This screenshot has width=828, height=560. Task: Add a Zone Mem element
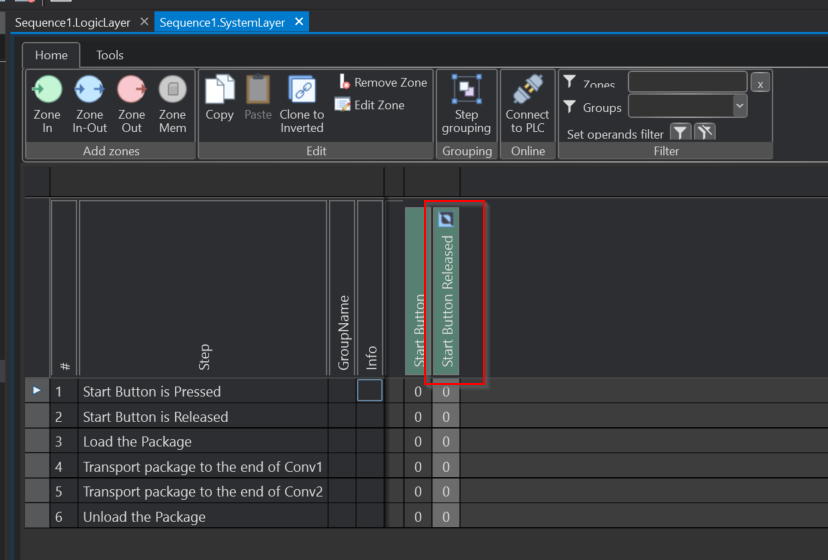(x=173, y=104)
